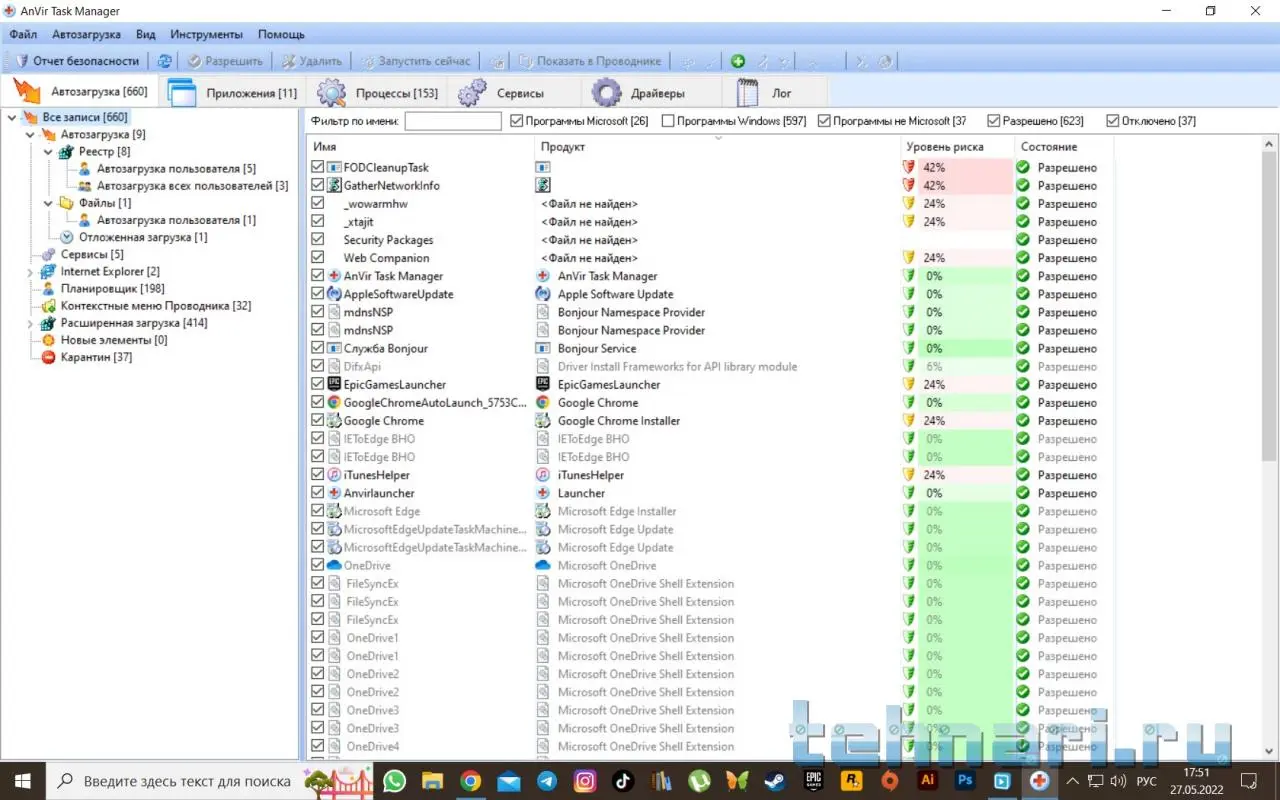Click the risk shield icon for FODCleanupTask
The image size is (1280, 800).
[909, 167]
